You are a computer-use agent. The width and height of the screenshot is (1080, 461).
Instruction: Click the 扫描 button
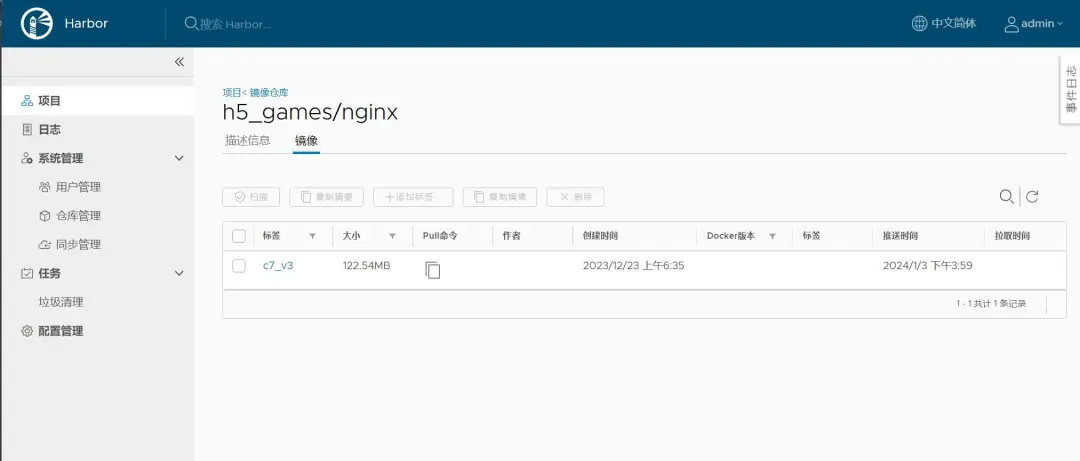click(x=251, y=197)
